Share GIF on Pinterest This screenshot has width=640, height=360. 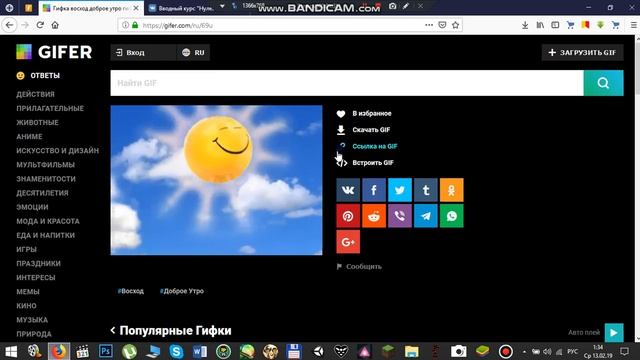(x=348, y=216)
